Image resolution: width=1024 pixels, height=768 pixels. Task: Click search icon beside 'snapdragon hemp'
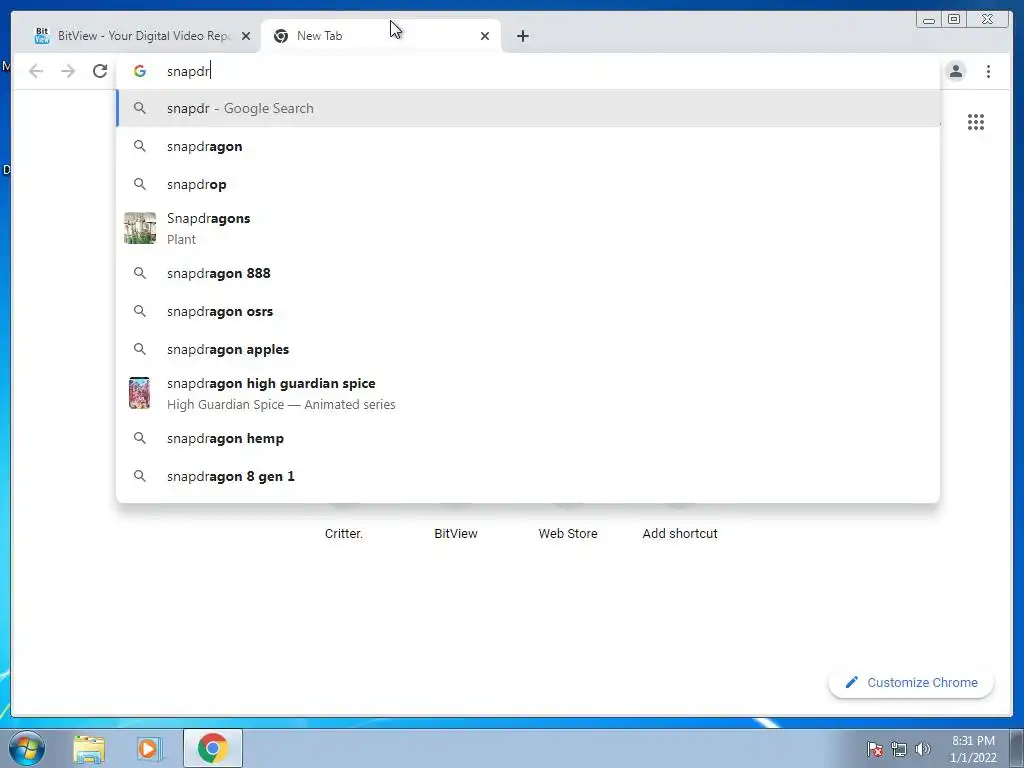coord(140,438)
